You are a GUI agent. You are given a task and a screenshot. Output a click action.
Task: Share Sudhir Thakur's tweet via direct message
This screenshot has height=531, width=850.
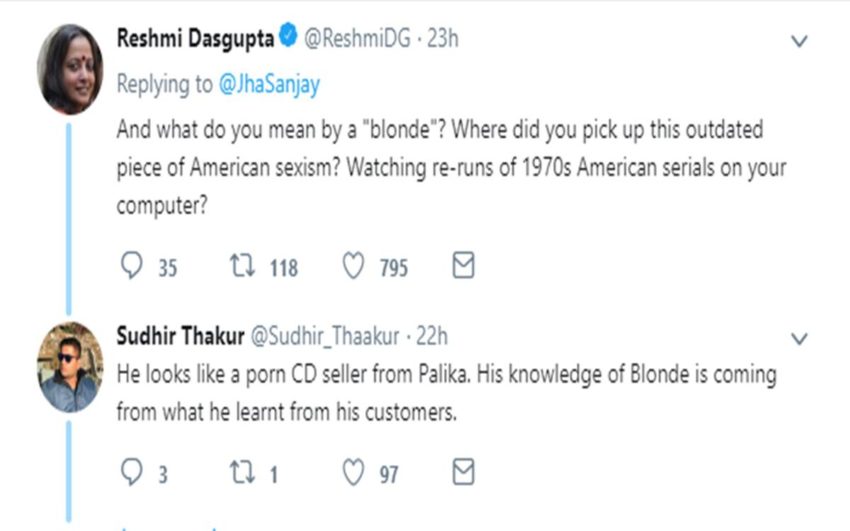(463, 472)
